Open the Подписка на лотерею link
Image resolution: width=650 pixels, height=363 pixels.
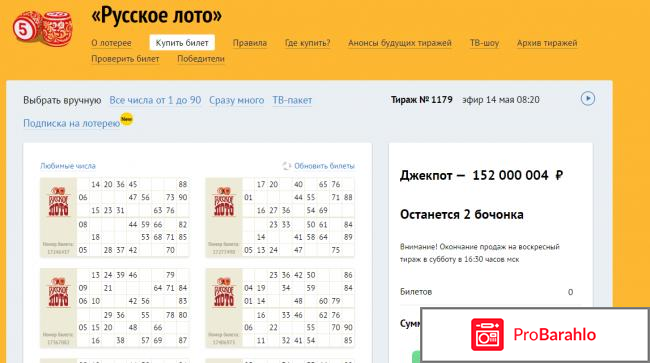[x=71, y=123]
